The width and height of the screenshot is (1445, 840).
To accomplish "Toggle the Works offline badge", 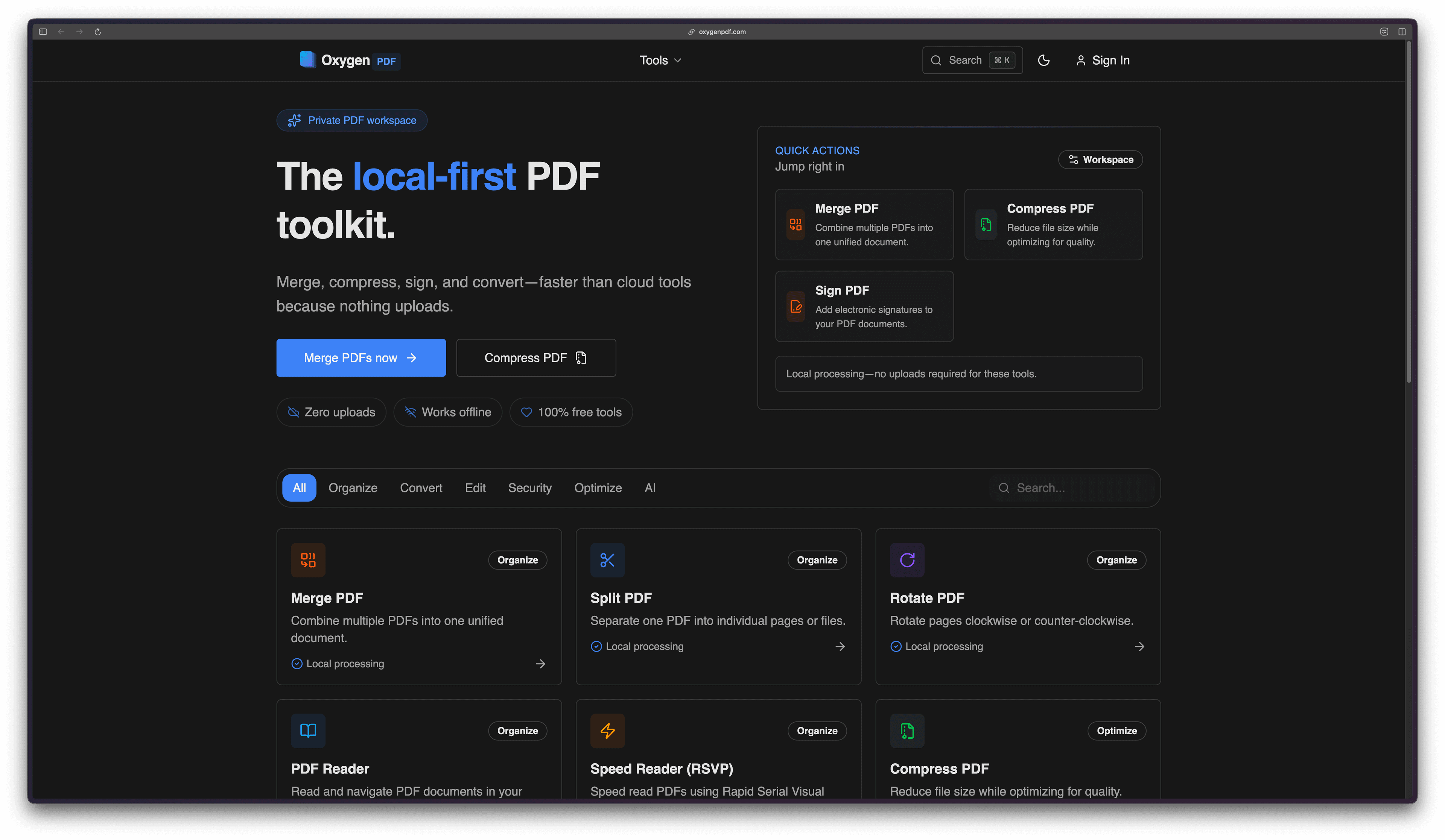I will click(448, 412).
